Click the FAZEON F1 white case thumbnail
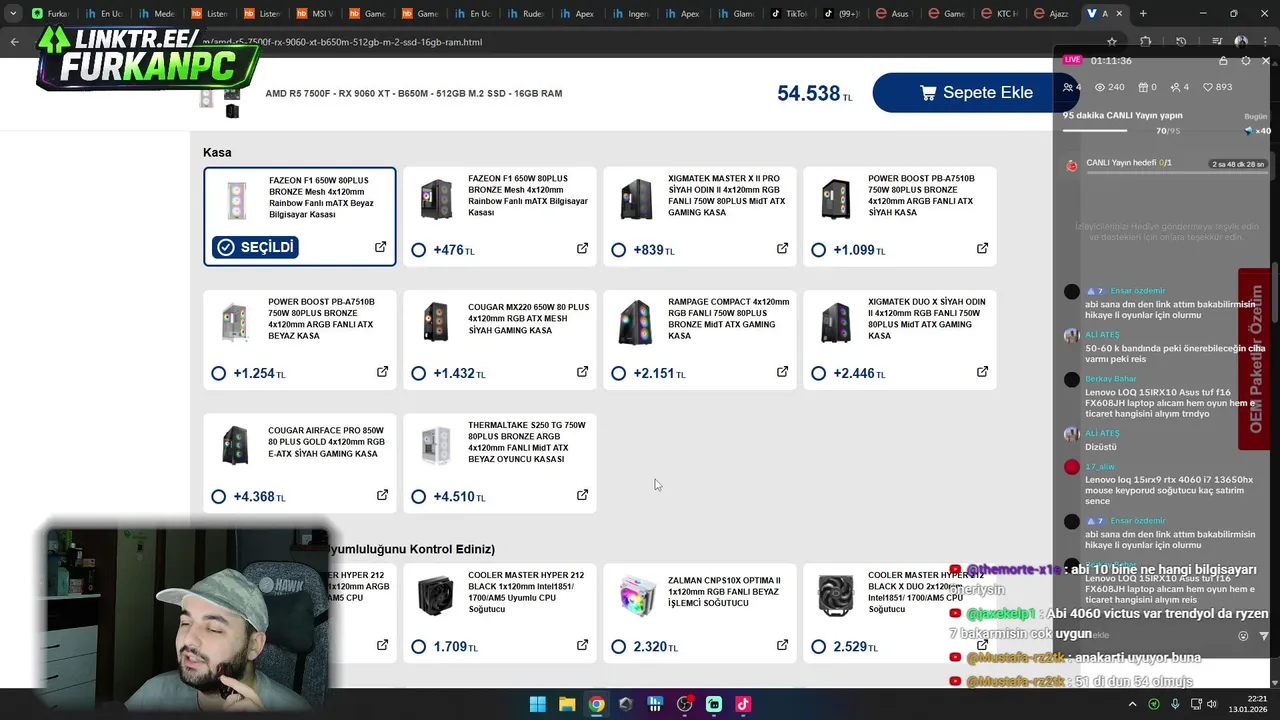 click(236, 200)
